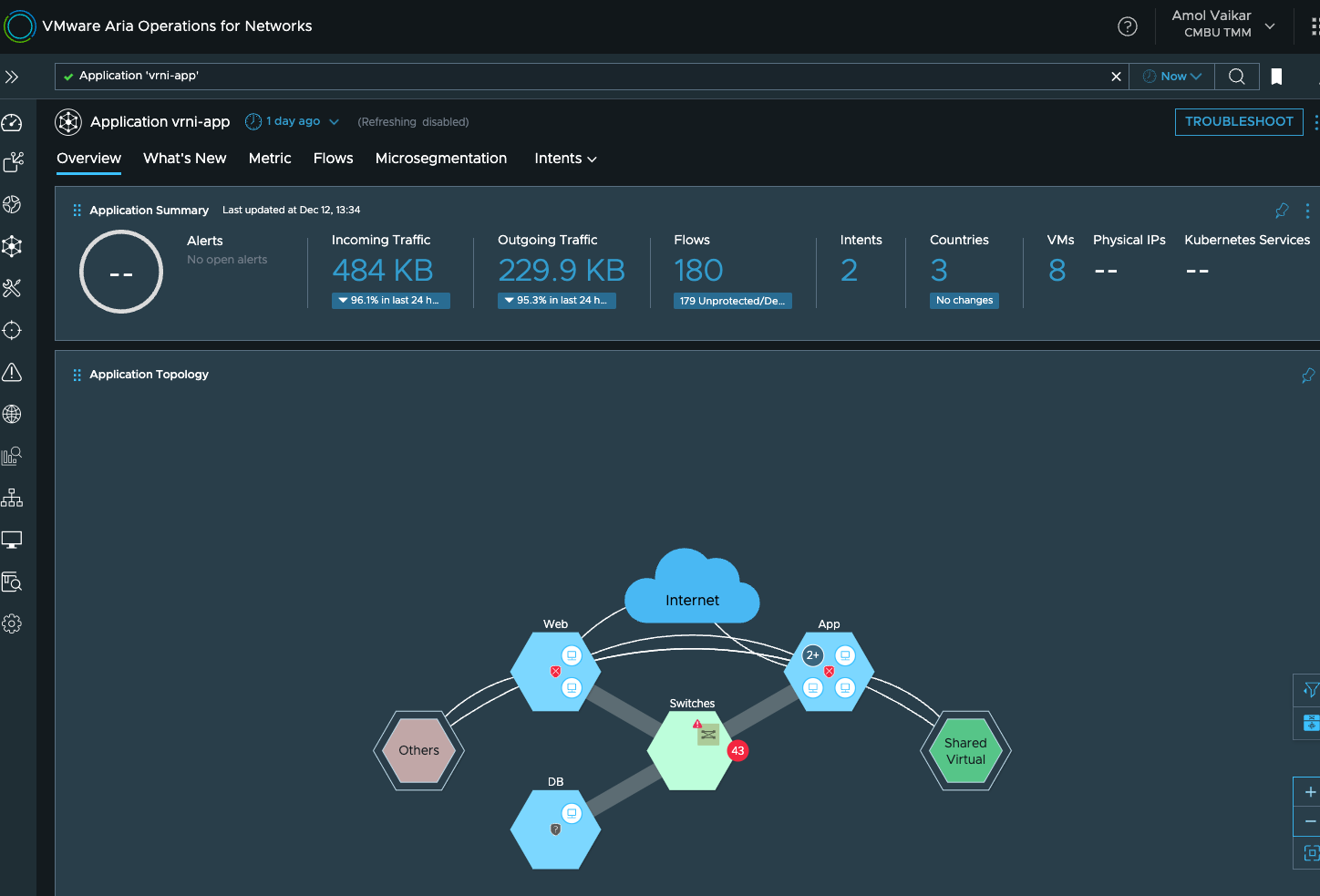Switch to the Overview tab
Image resolution: width=1320 pixels, height=896 pixels.
pyautogui.click(x=88, y=159)
